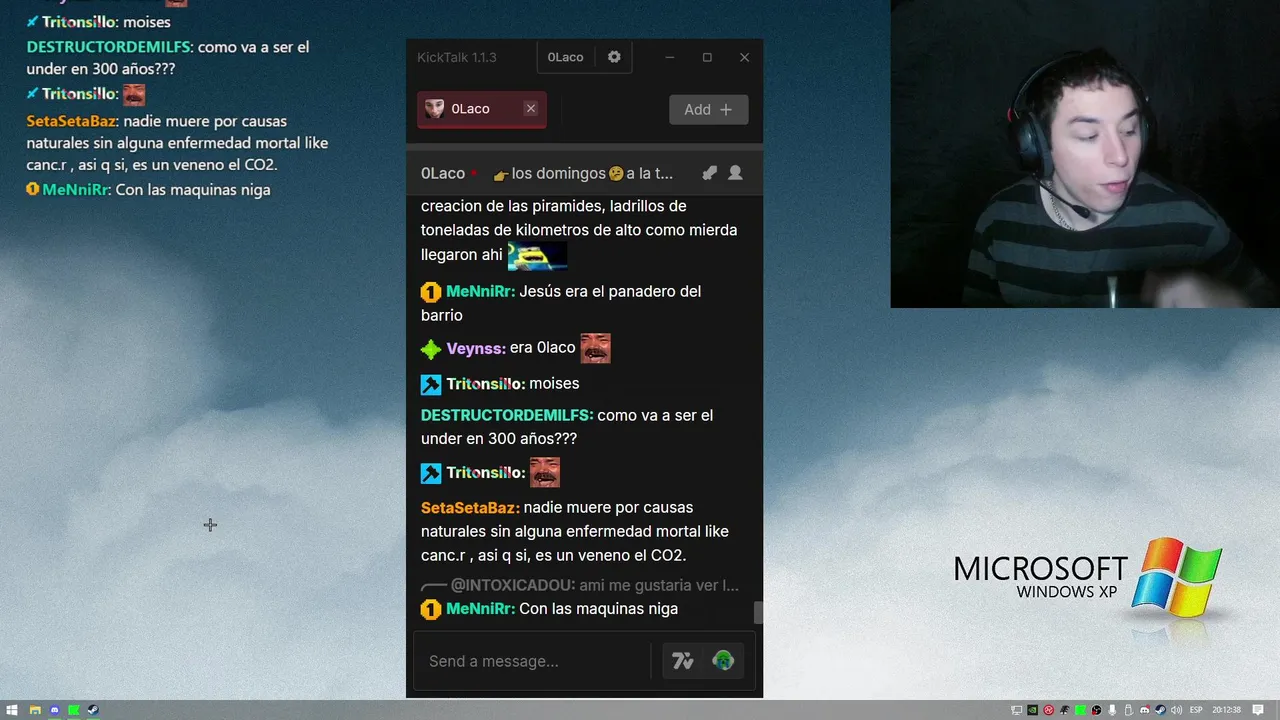The height and width of the screenshot is (720, 1280).
Task: Click the green Kick tray icon
Action: click(1081, 710)
